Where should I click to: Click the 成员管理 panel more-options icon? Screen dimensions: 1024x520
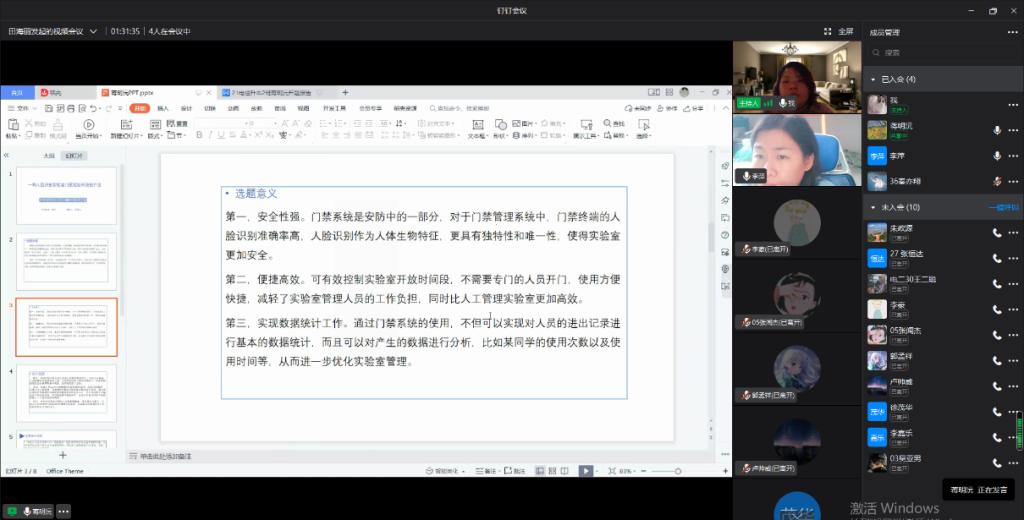tap(1012, 32)
